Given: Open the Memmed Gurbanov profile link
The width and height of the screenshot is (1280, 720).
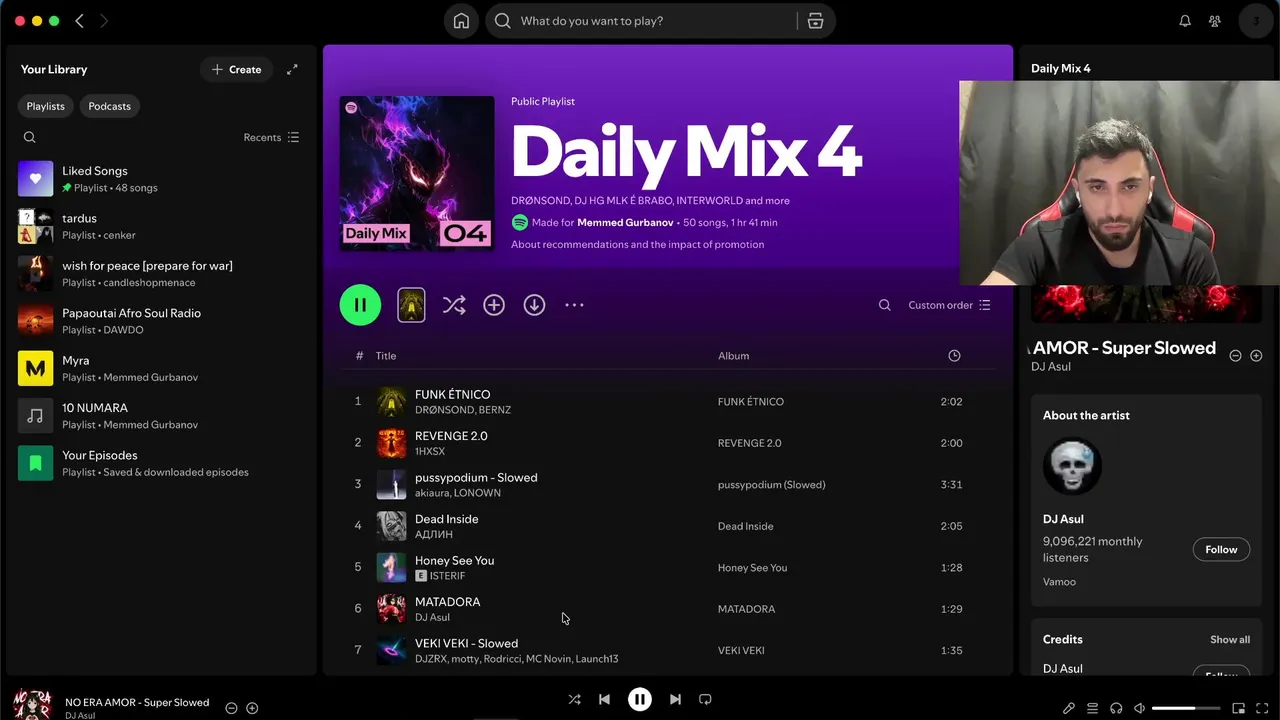Looking at the screenshot, I should tap(625, 222).
